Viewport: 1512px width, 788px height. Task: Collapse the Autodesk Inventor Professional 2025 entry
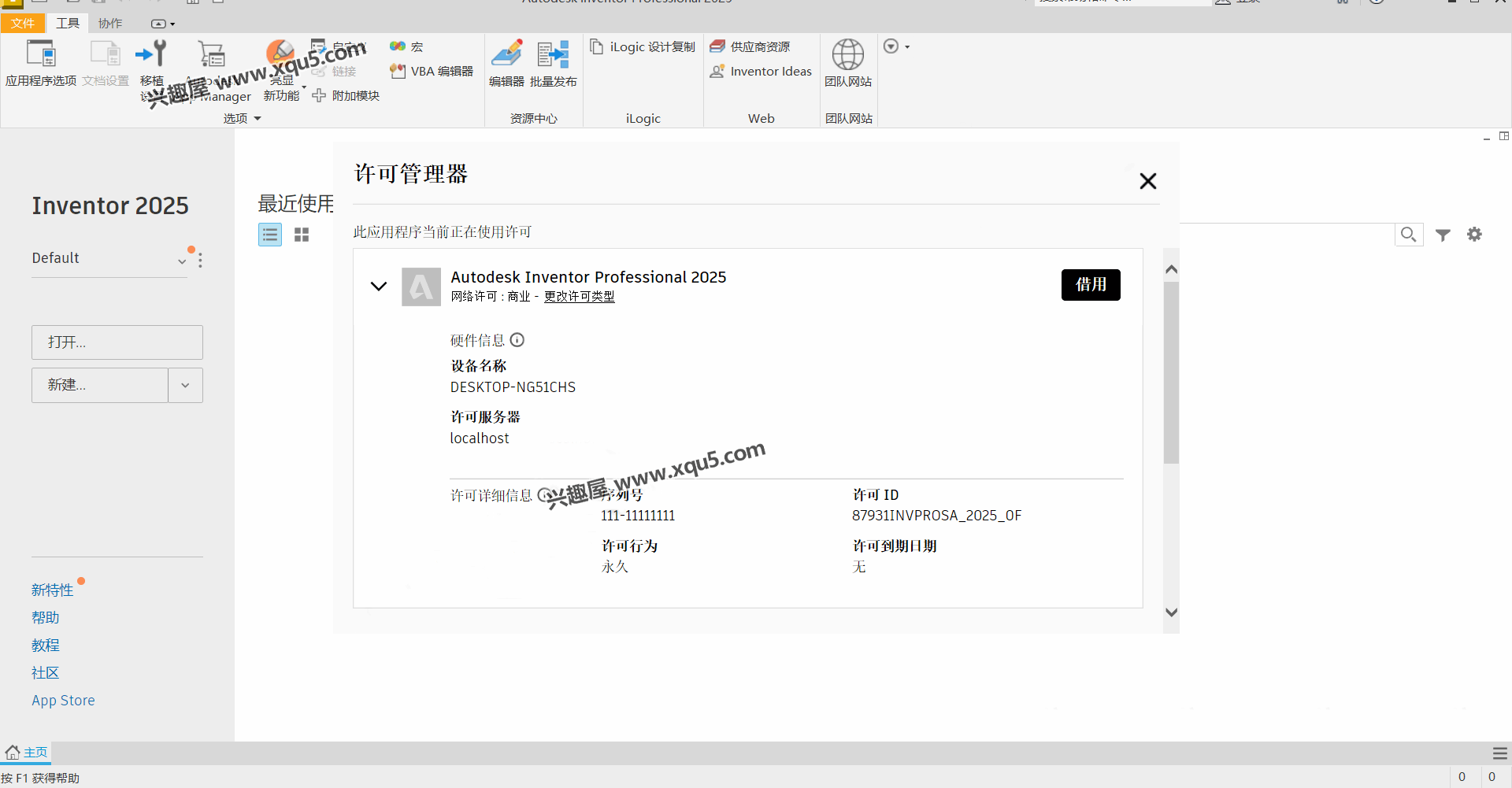(x=379, y=286)
